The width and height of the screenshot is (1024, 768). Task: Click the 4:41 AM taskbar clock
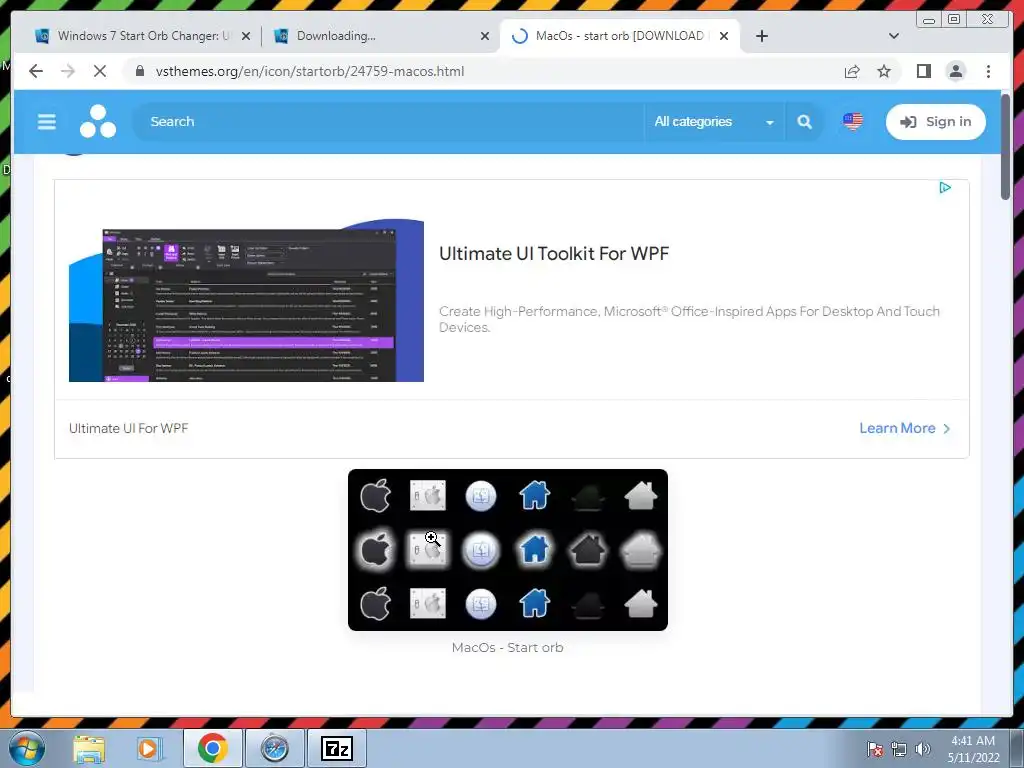(974, 749)
